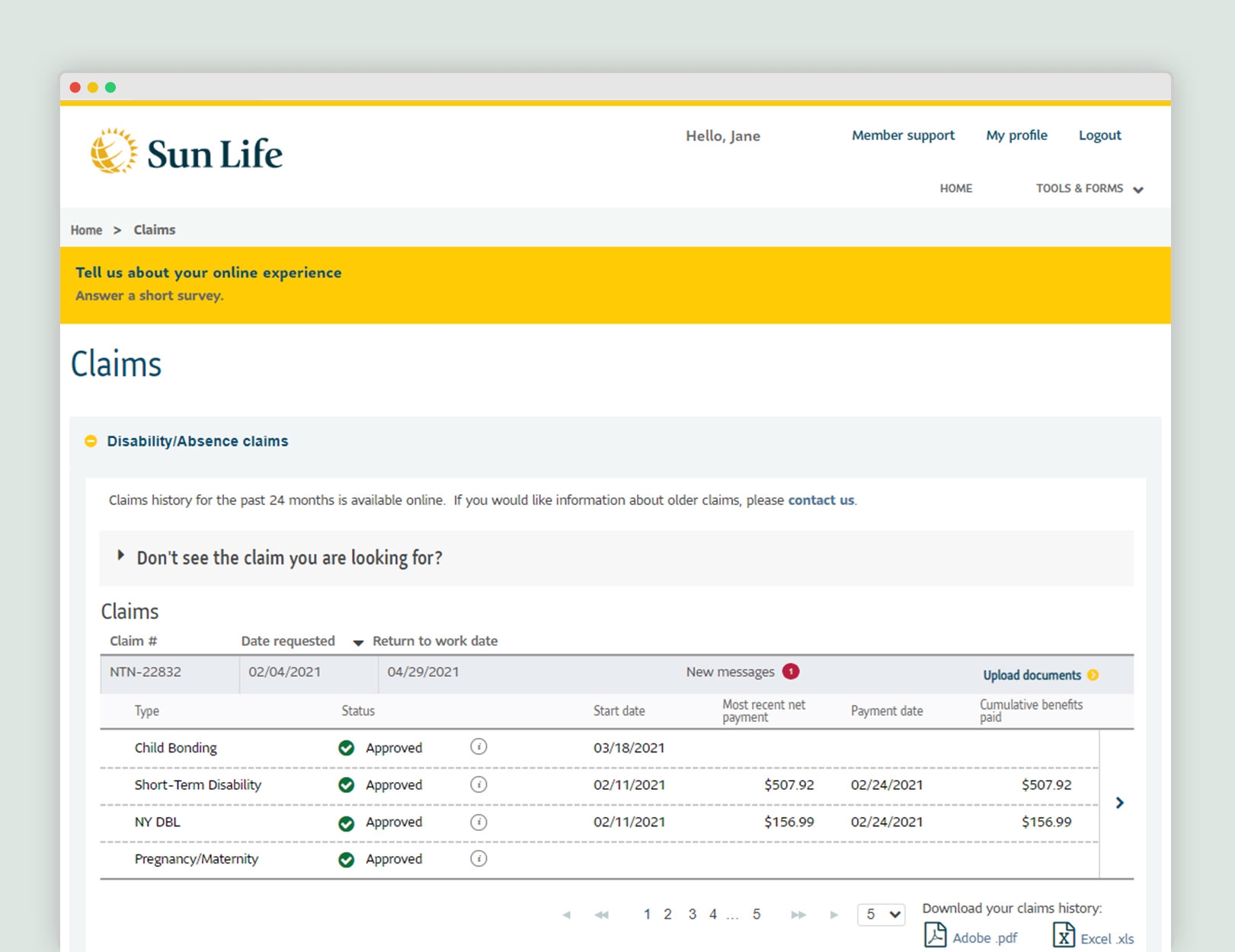
Task: Click info icon beside Short-Term Disability status
Action: 479,784
